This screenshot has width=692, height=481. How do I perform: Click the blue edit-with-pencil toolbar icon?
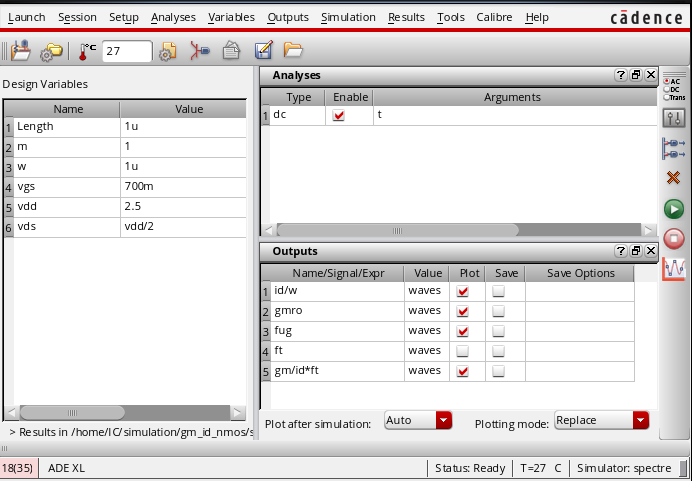coord(264,50)
